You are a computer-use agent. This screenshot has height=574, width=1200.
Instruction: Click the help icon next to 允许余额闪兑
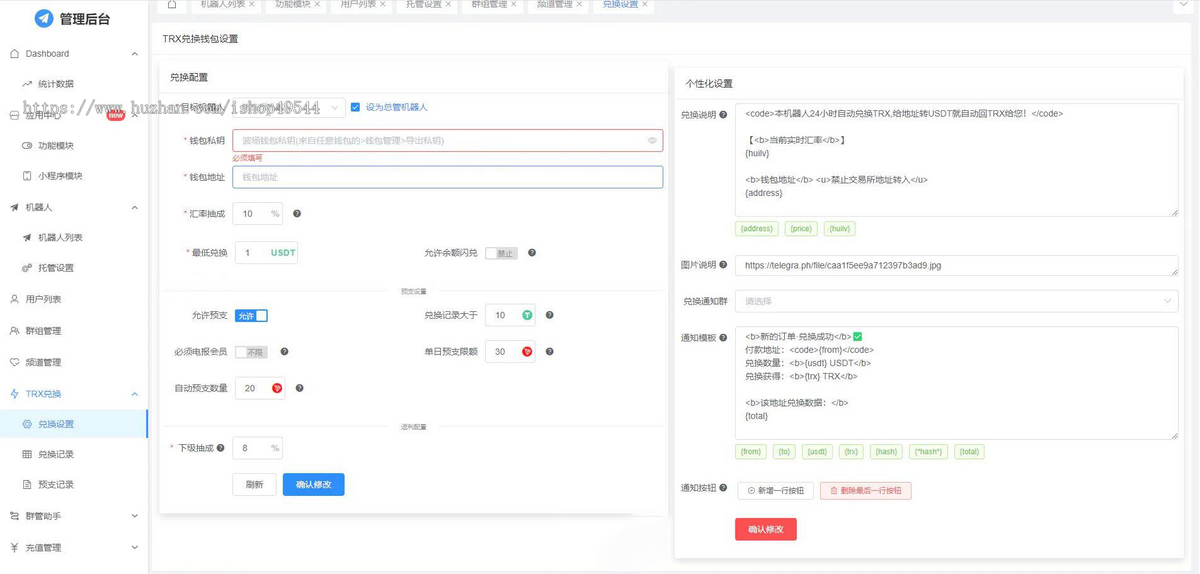532,253
